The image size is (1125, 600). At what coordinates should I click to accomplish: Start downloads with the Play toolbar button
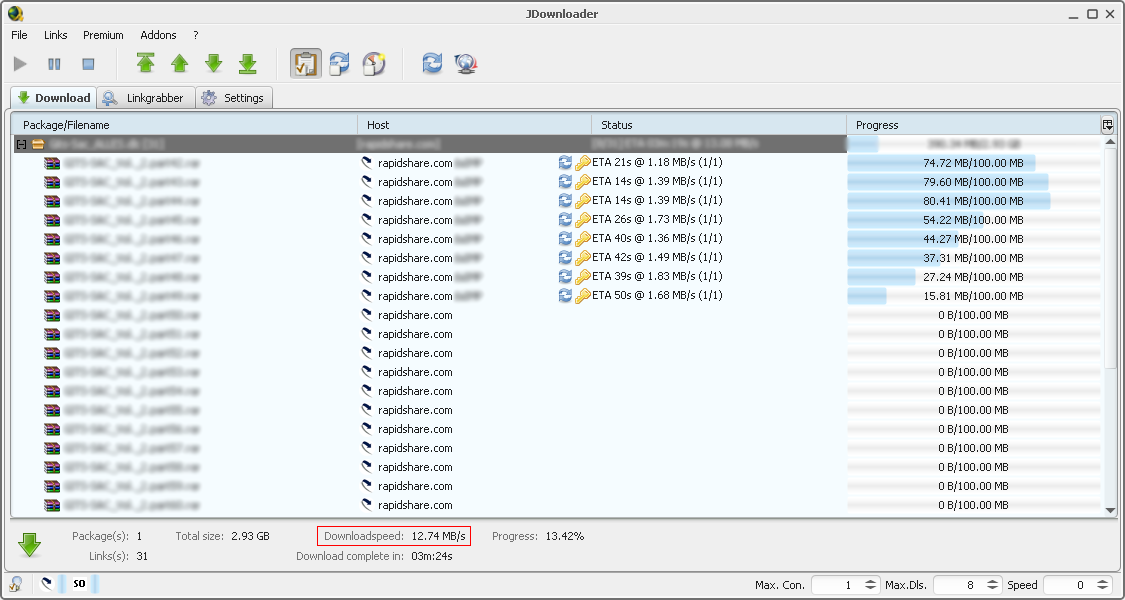pos(20,65)
